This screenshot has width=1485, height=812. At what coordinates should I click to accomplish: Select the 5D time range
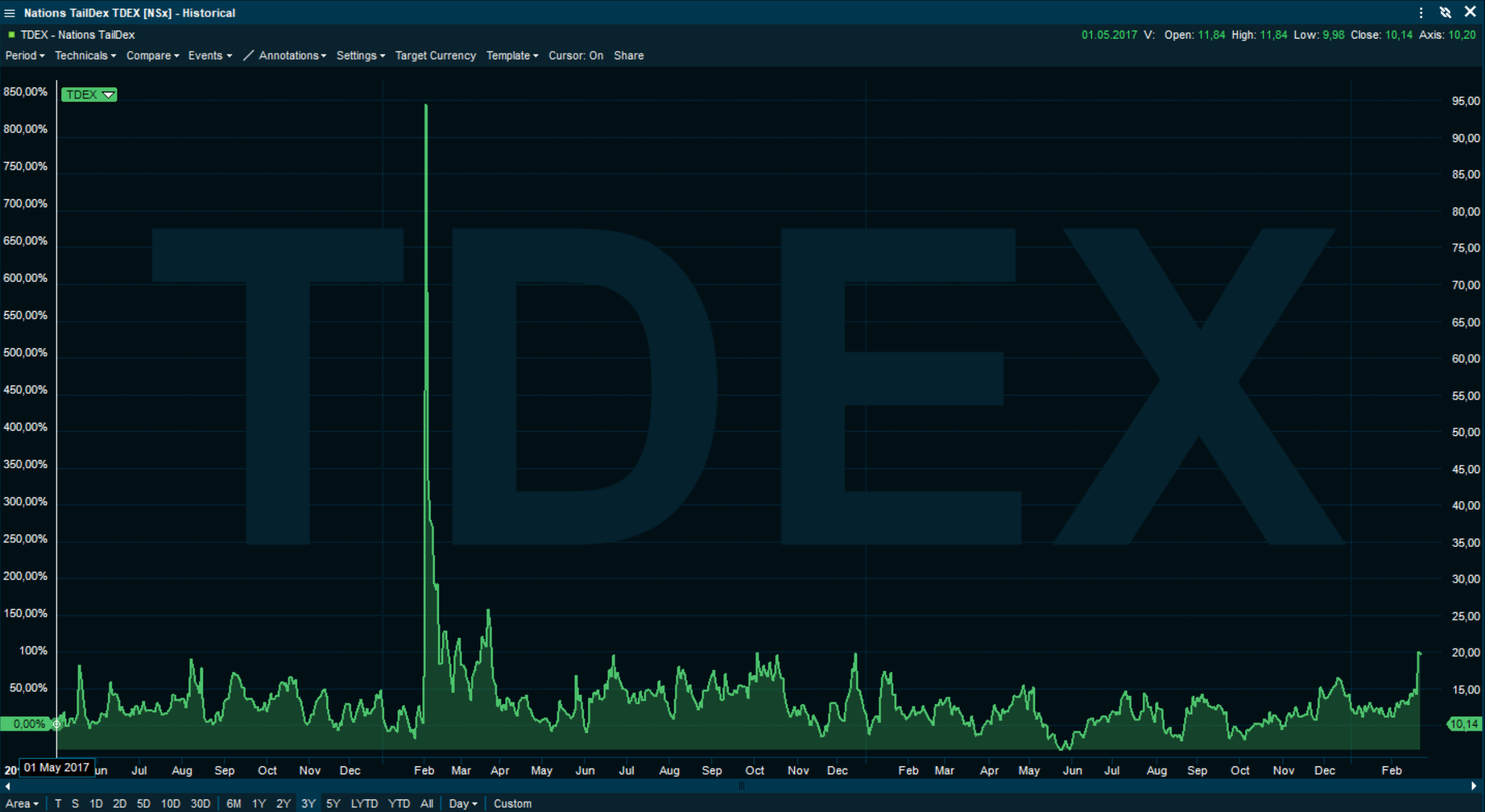click(143, 804)
